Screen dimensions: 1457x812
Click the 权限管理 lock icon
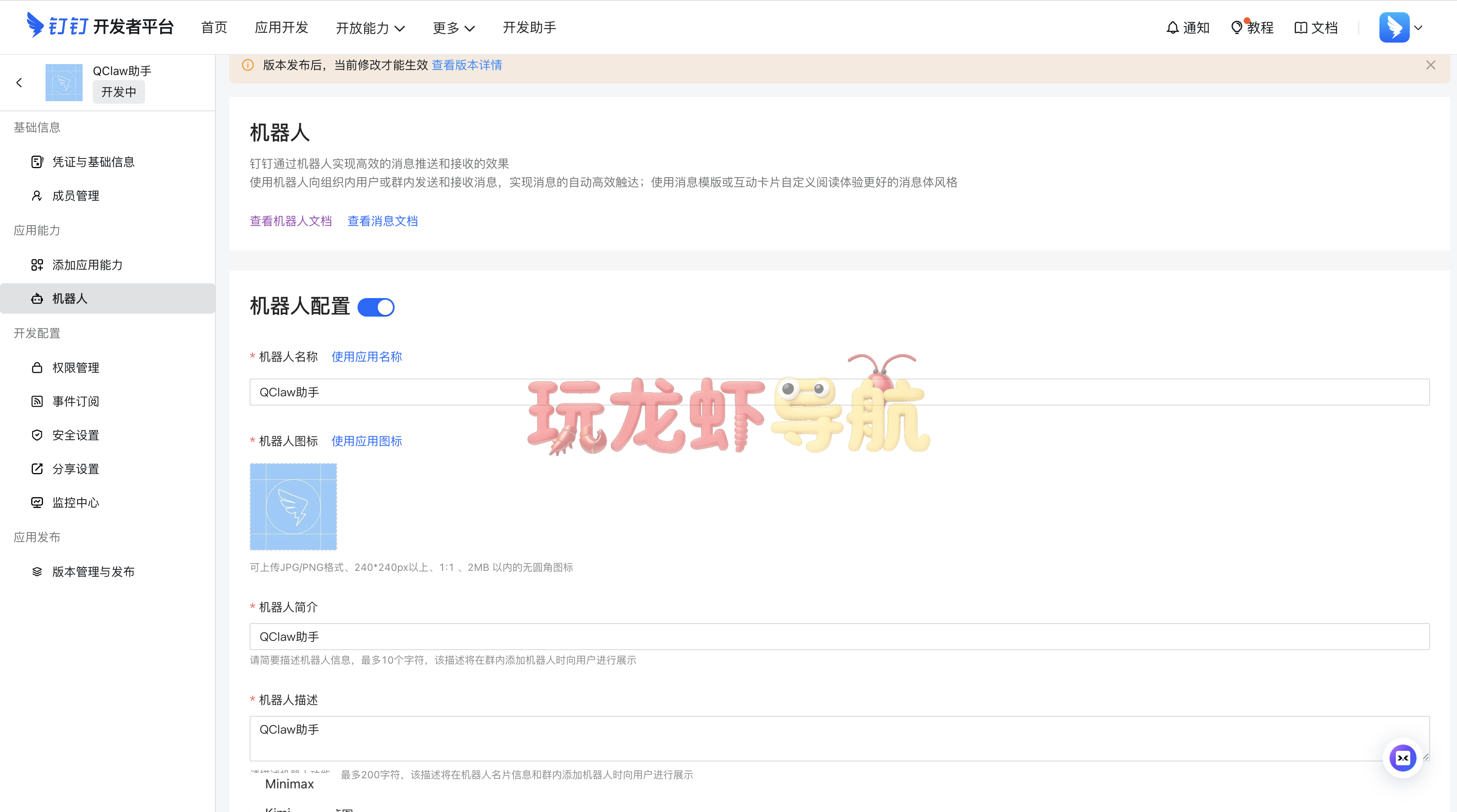coord(37,368)
